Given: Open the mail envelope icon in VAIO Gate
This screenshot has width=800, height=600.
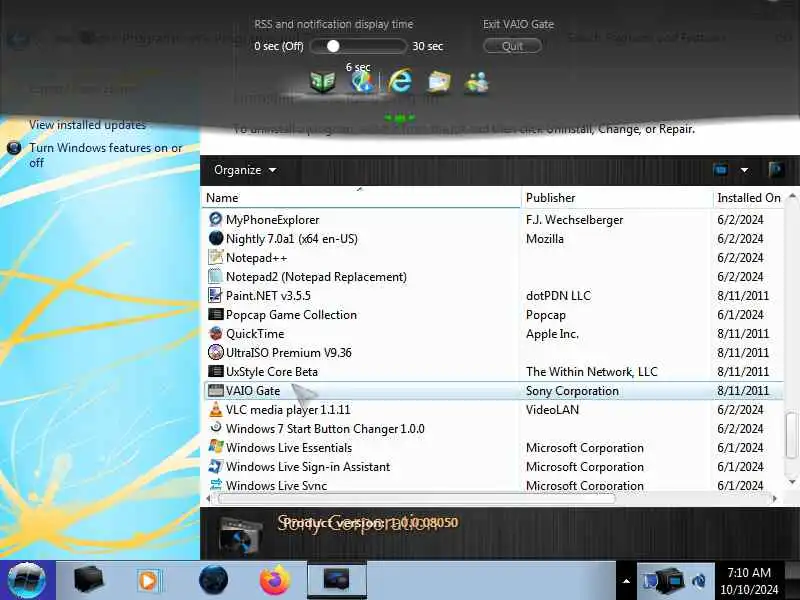Looking at the screenshot, I should (x=439, y=82).
